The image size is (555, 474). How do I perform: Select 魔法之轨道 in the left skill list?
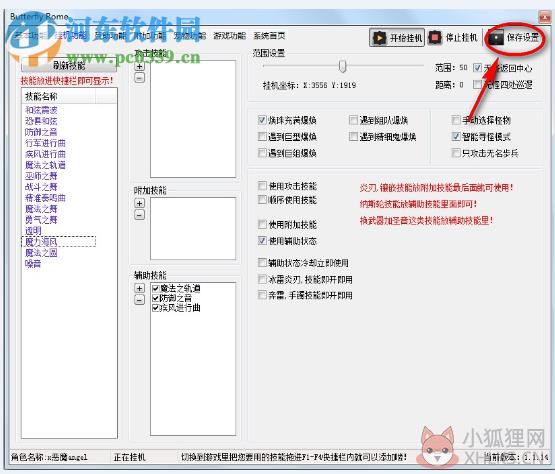[x=45, y=165]
